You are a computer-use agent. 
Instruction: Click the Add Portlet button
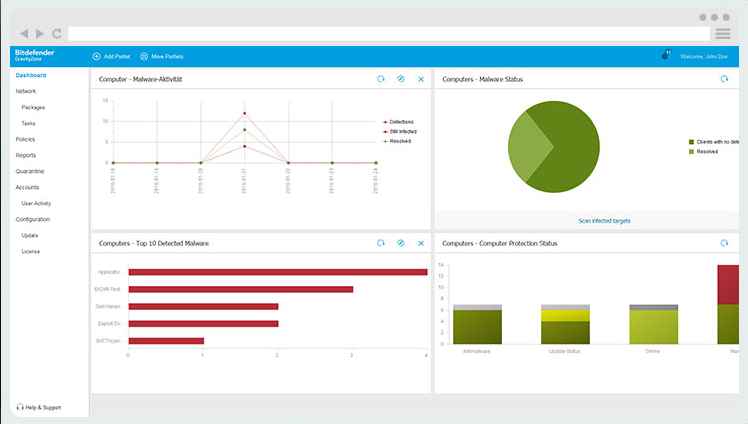point(111,56)
